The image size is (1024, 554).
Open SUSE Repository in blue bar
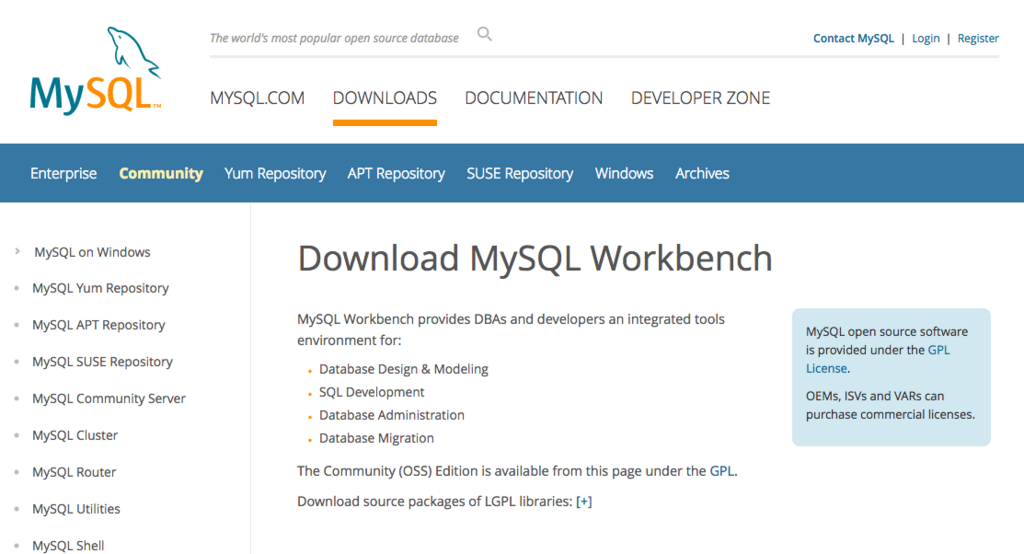tap(520, 173)
